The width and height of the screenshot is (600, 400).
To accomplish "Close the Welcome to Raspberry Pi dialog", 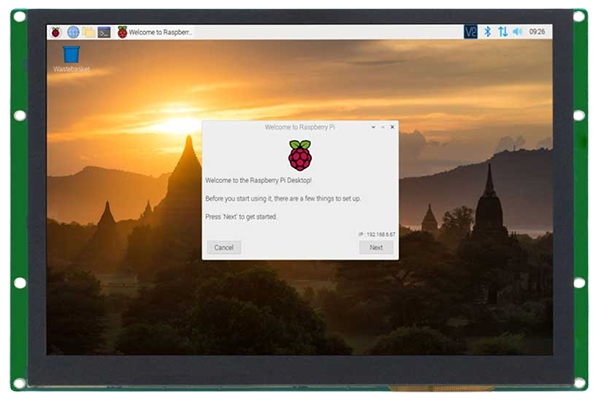I will point(392,127).
